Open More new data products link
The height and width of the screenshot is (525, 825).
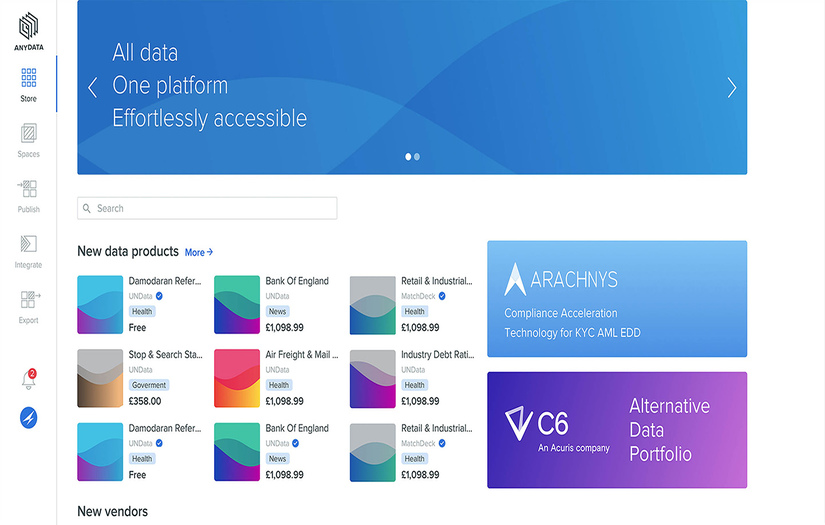coord(199,253)
